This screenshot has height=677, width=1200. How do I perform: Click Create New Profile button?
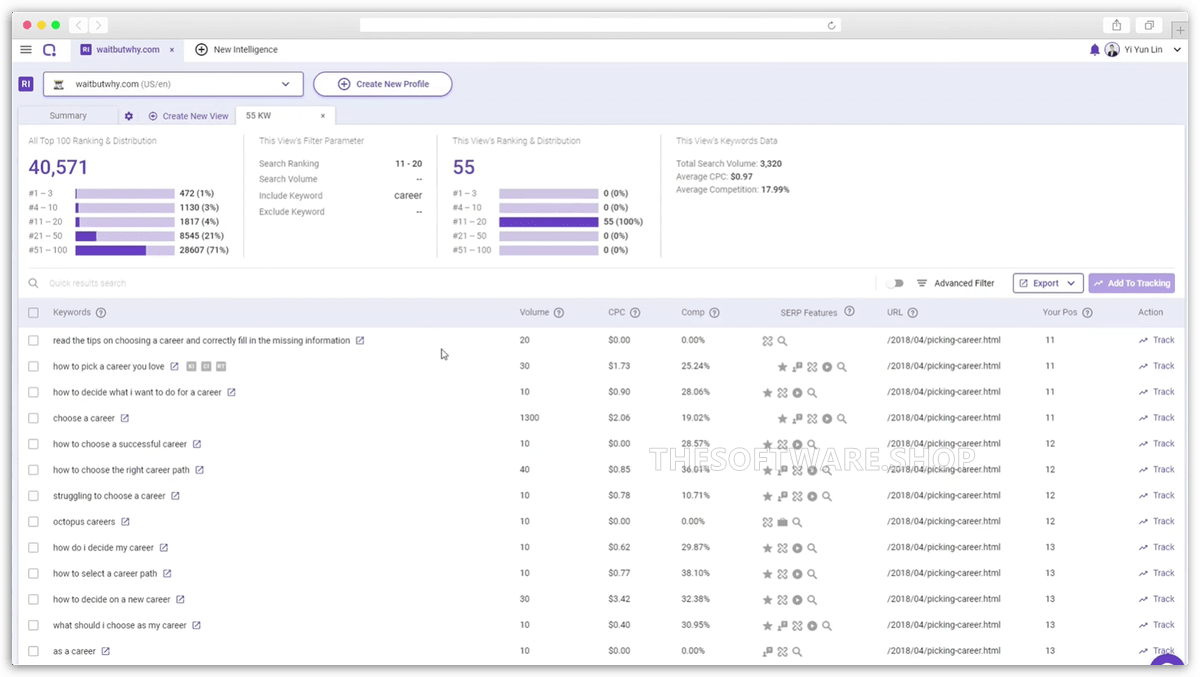click(x=383, y=85)
